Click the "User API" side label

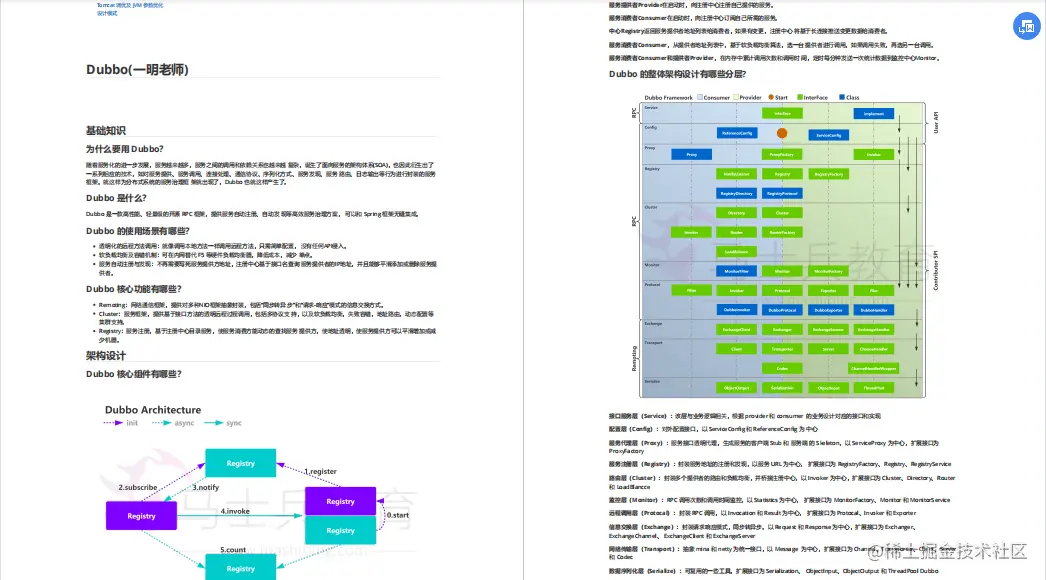pos(936,122)
